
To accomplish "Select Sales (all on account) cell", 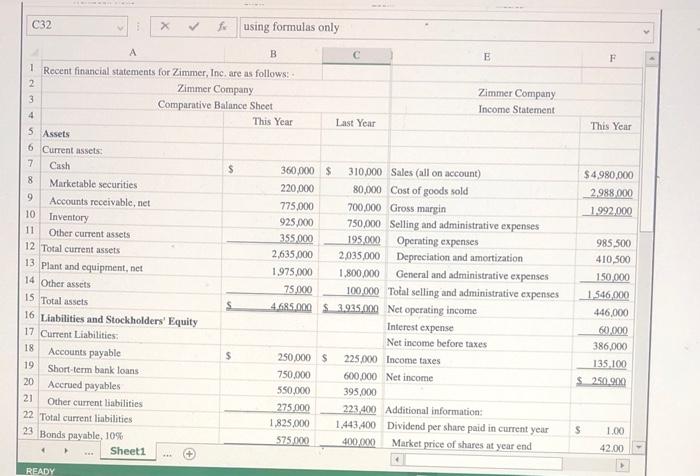I will tap(435, 173).
